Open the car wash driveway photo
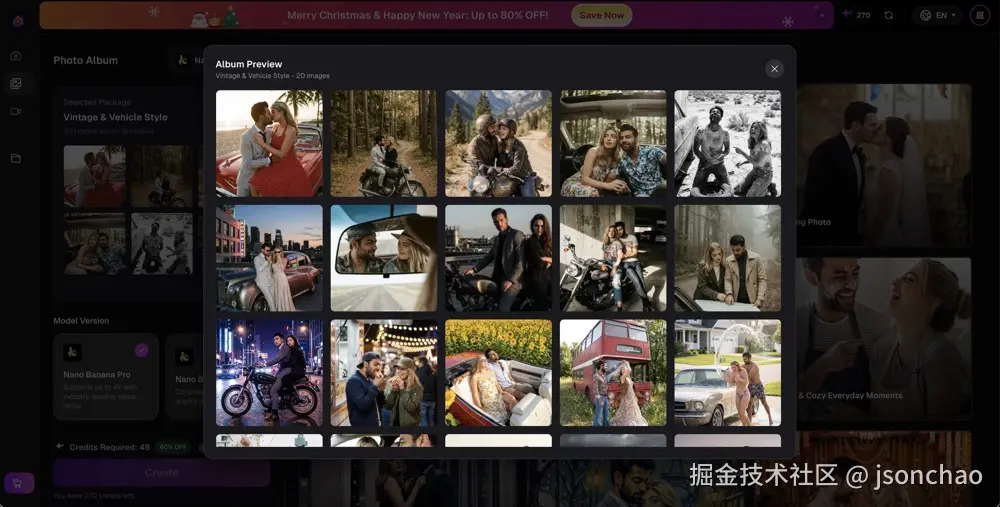 pos(728,372)
